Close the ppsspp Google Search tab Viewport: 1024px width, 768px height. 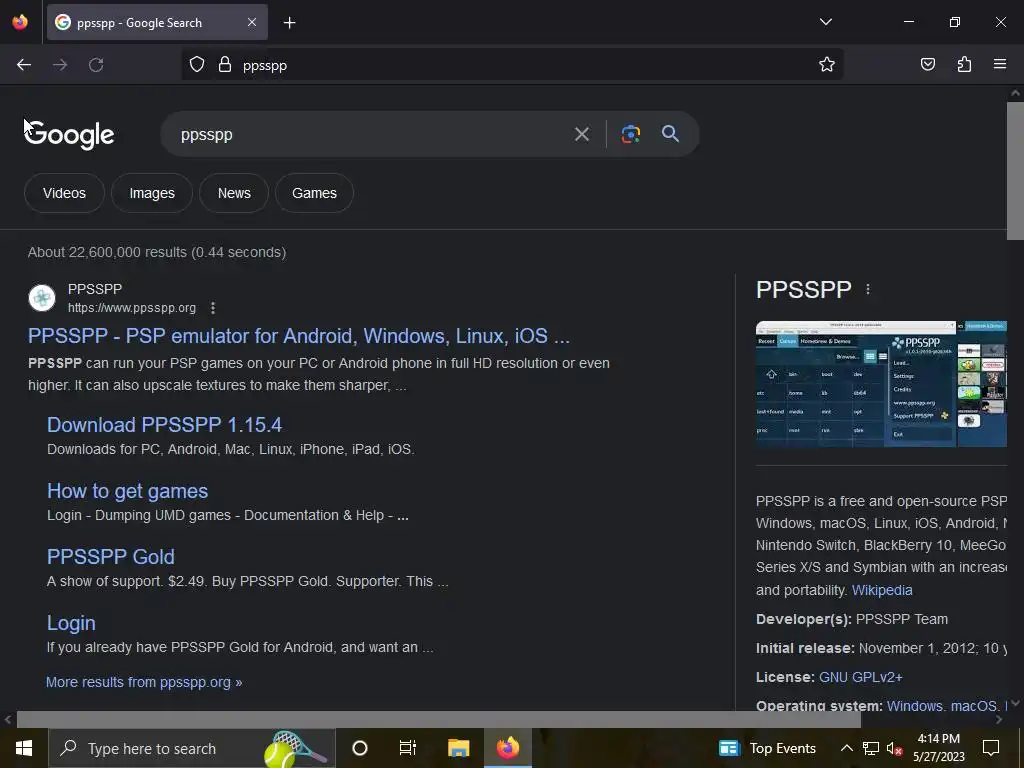[x=252, y=22]
